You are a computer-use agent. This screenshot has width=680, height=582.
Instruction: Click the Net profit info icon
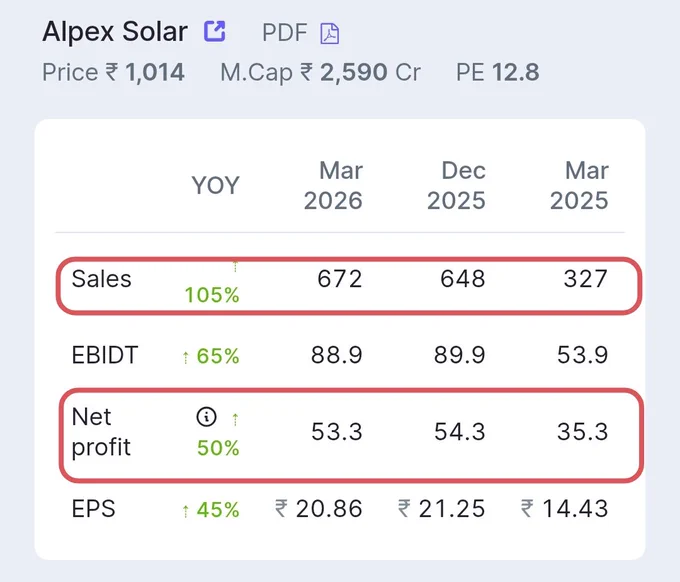coord(206,417)
